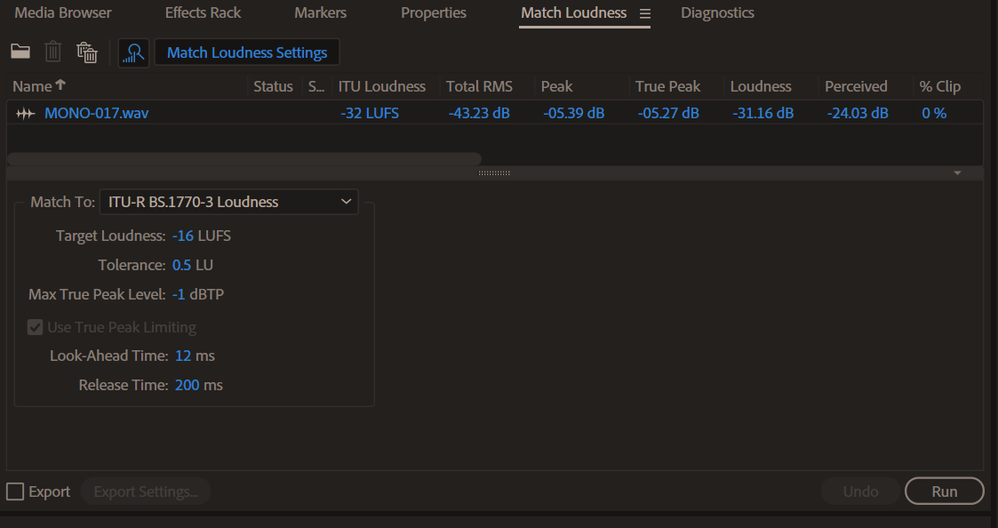998x528 pixels.
Task: Open files using the folder icon
Action: point(20,52)
